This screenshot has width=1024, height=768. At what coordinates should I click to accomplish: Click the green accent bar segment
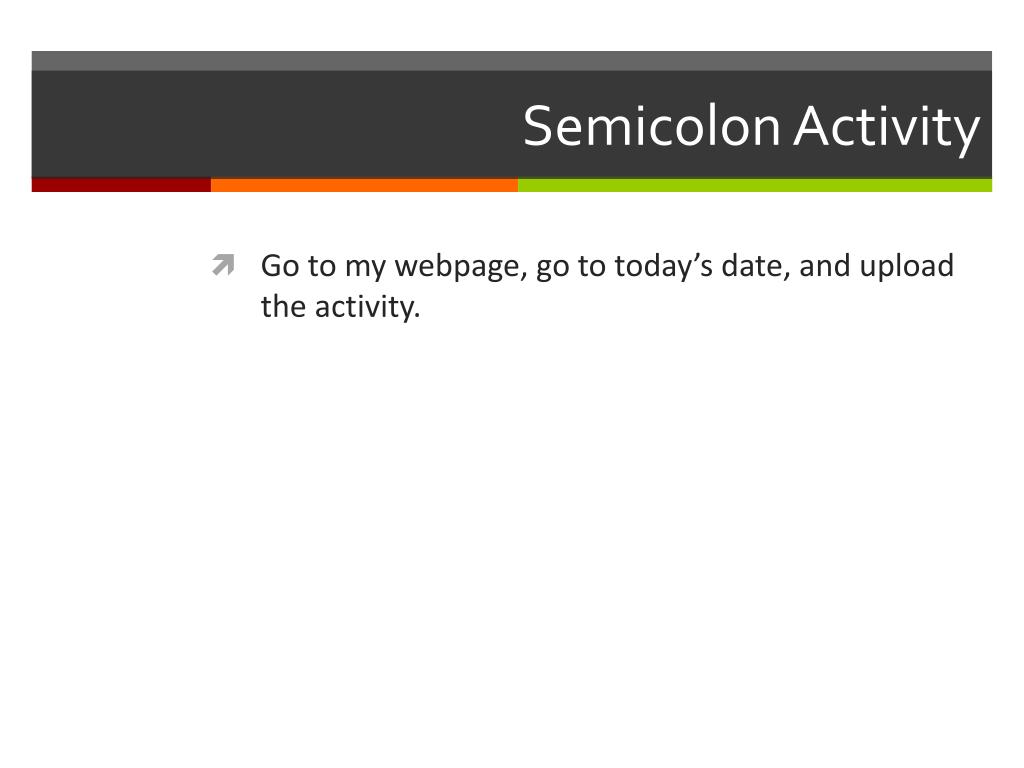click(x=754, y=185)
